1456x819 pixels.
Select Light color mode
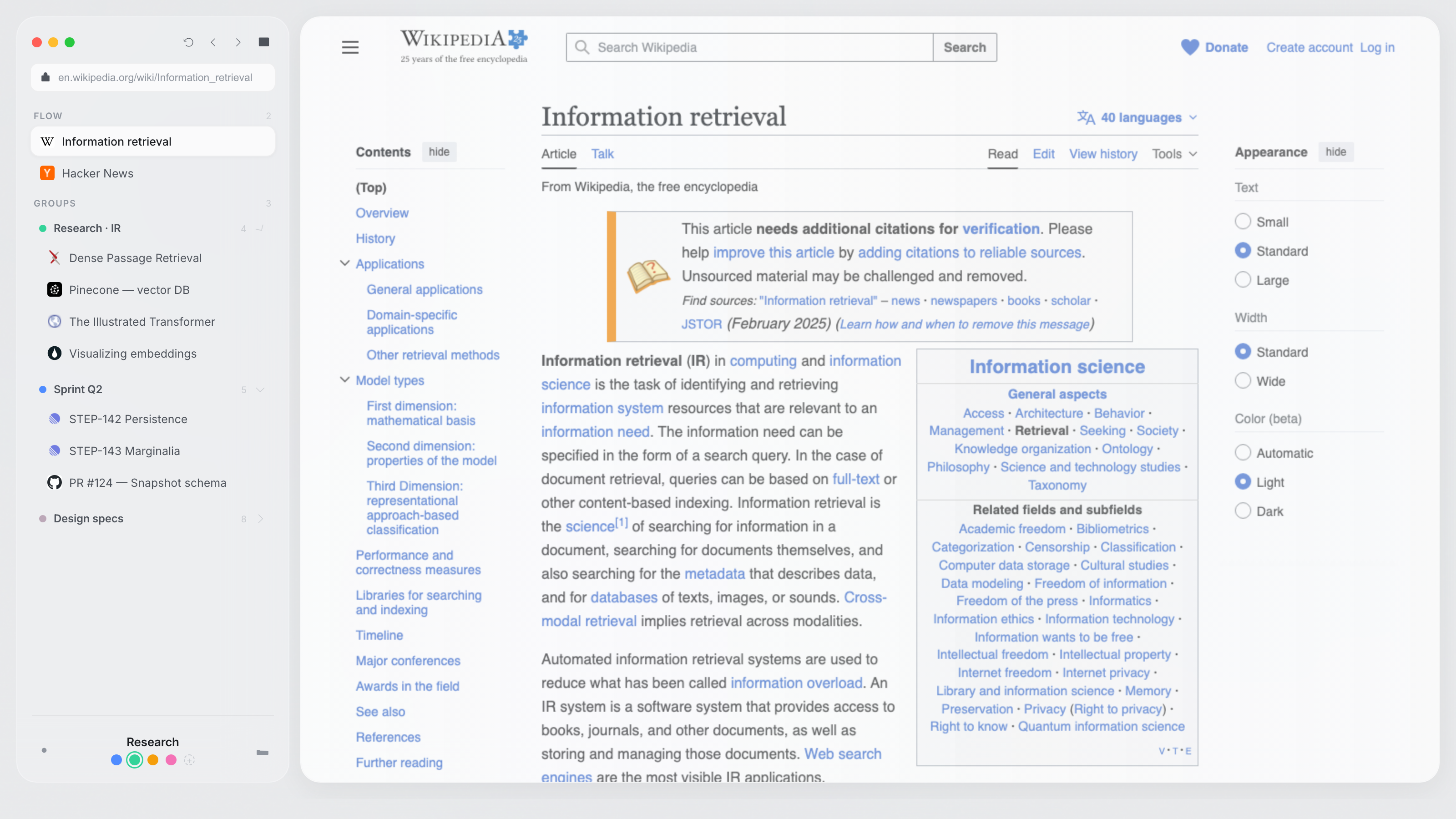(x=1242, y=481)
